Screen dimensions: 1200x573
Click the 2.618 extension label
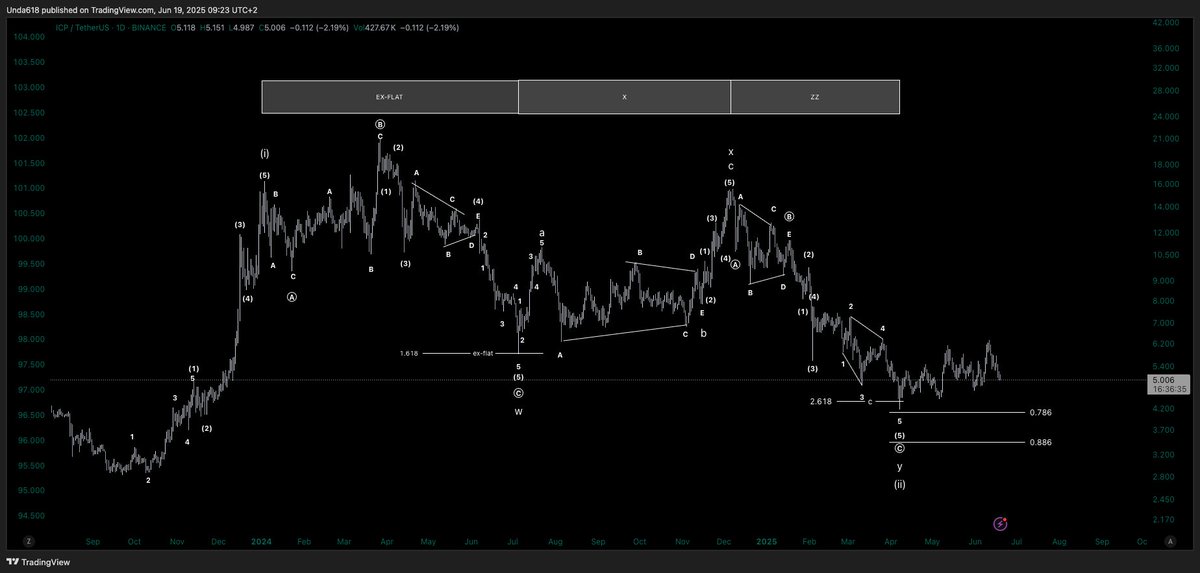tap(821, 401)
